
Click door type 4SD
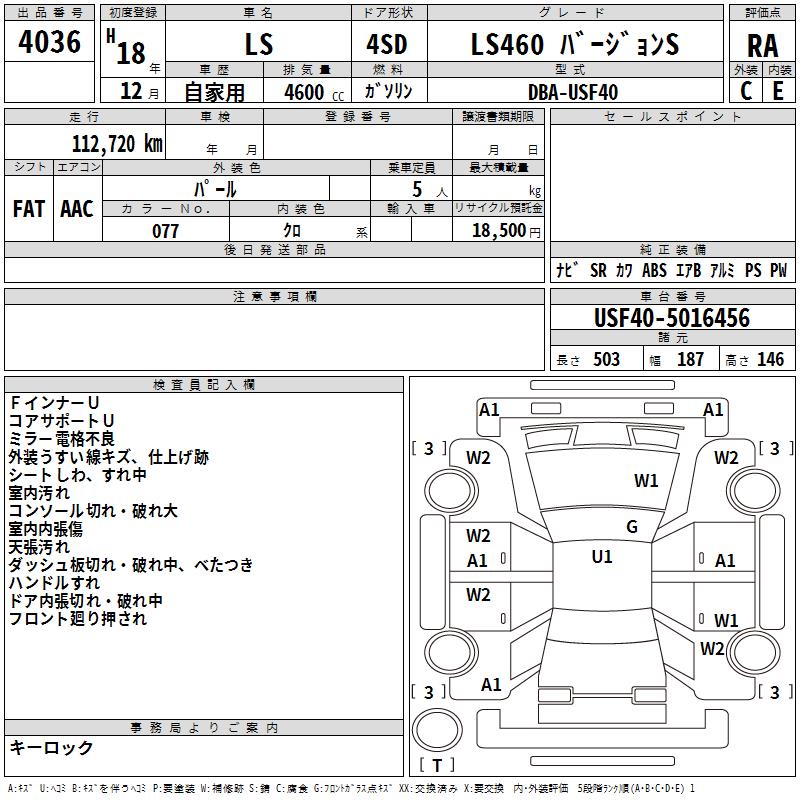[x=387, y=44]
